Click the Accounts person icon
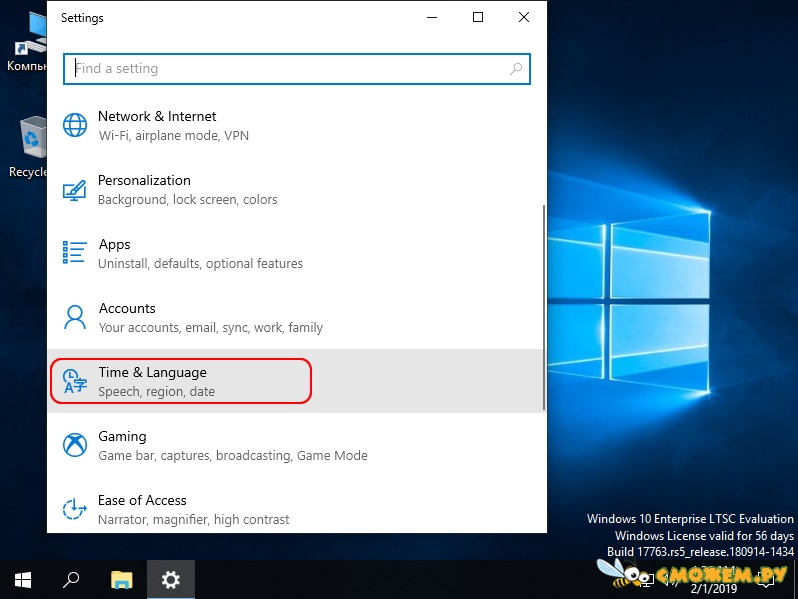Viewport: 798px width, 599px height. (75, 317)
